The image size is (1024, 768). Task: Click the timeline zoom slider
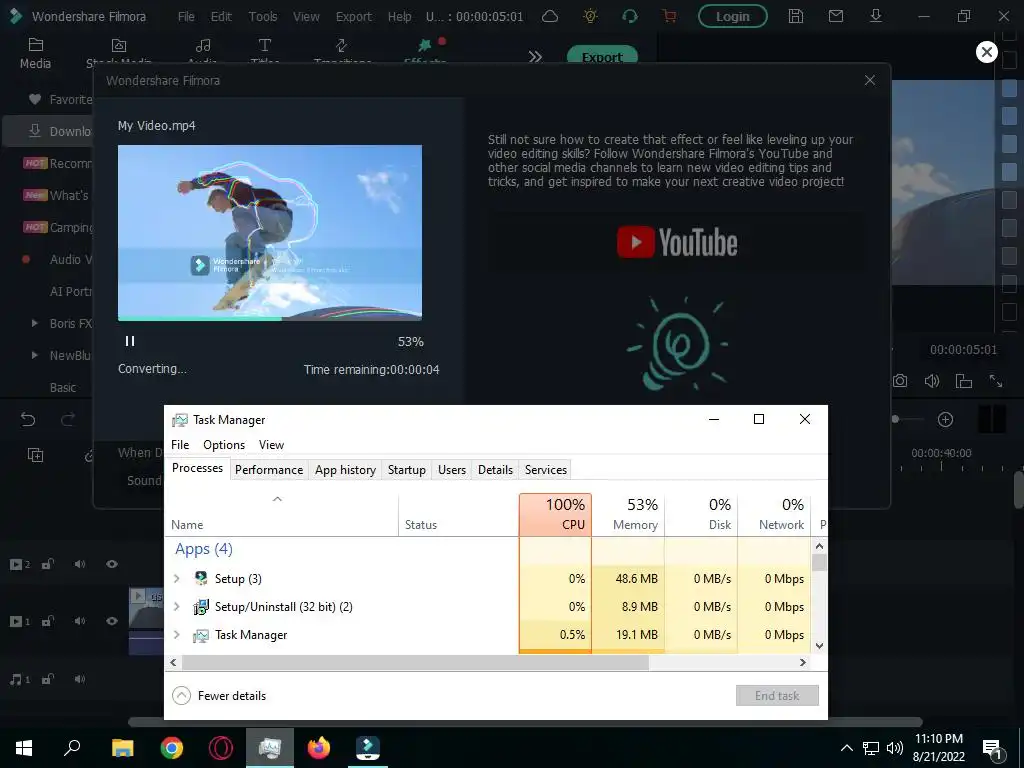[906, 419]
